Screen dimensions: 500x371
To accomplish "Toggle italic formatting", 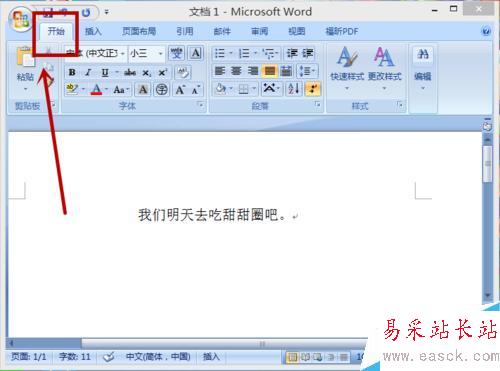I will 88,72.
